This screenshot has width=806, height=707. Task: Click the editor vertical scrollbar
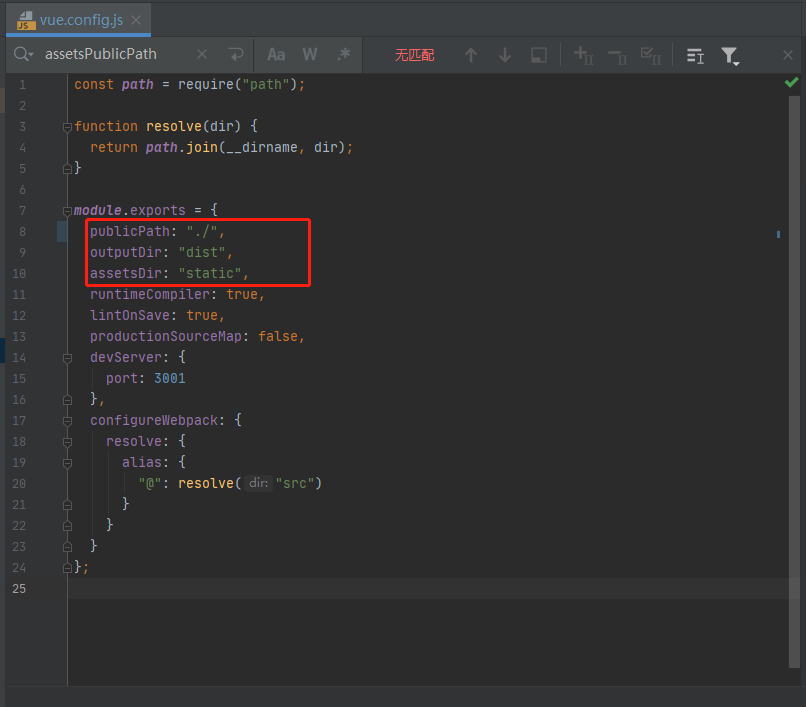(x=794, y=380)
